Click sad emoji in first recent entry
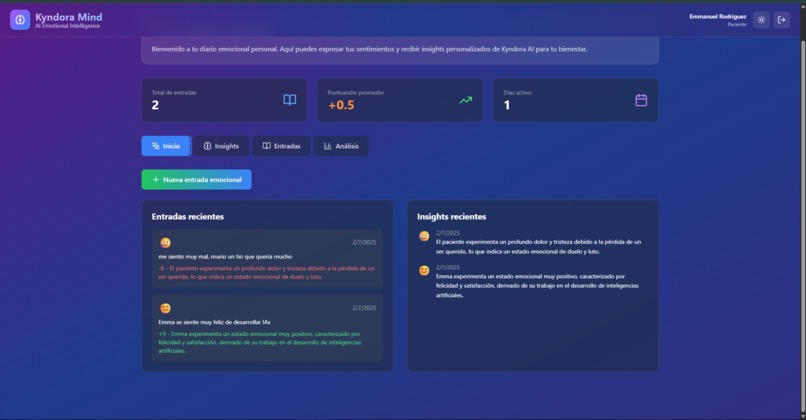 pyautogui.click(x=165, y=243)
